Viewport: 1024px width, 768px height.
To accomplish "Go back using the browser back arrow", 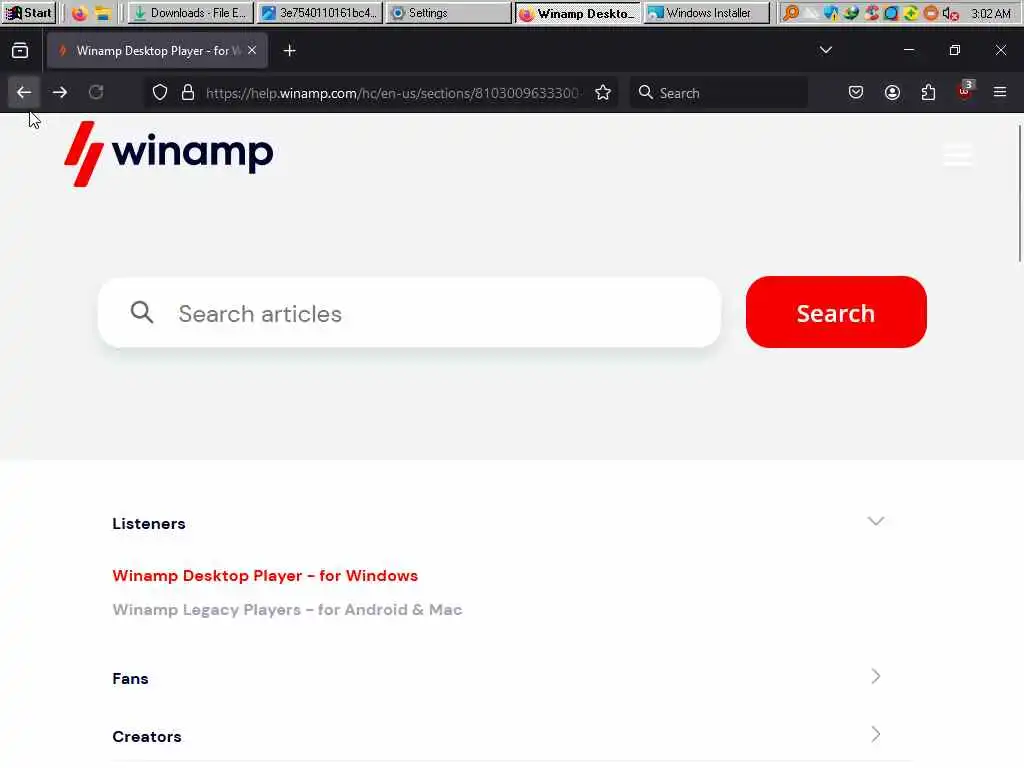I will pyautogui.click(x=24, y=93).
